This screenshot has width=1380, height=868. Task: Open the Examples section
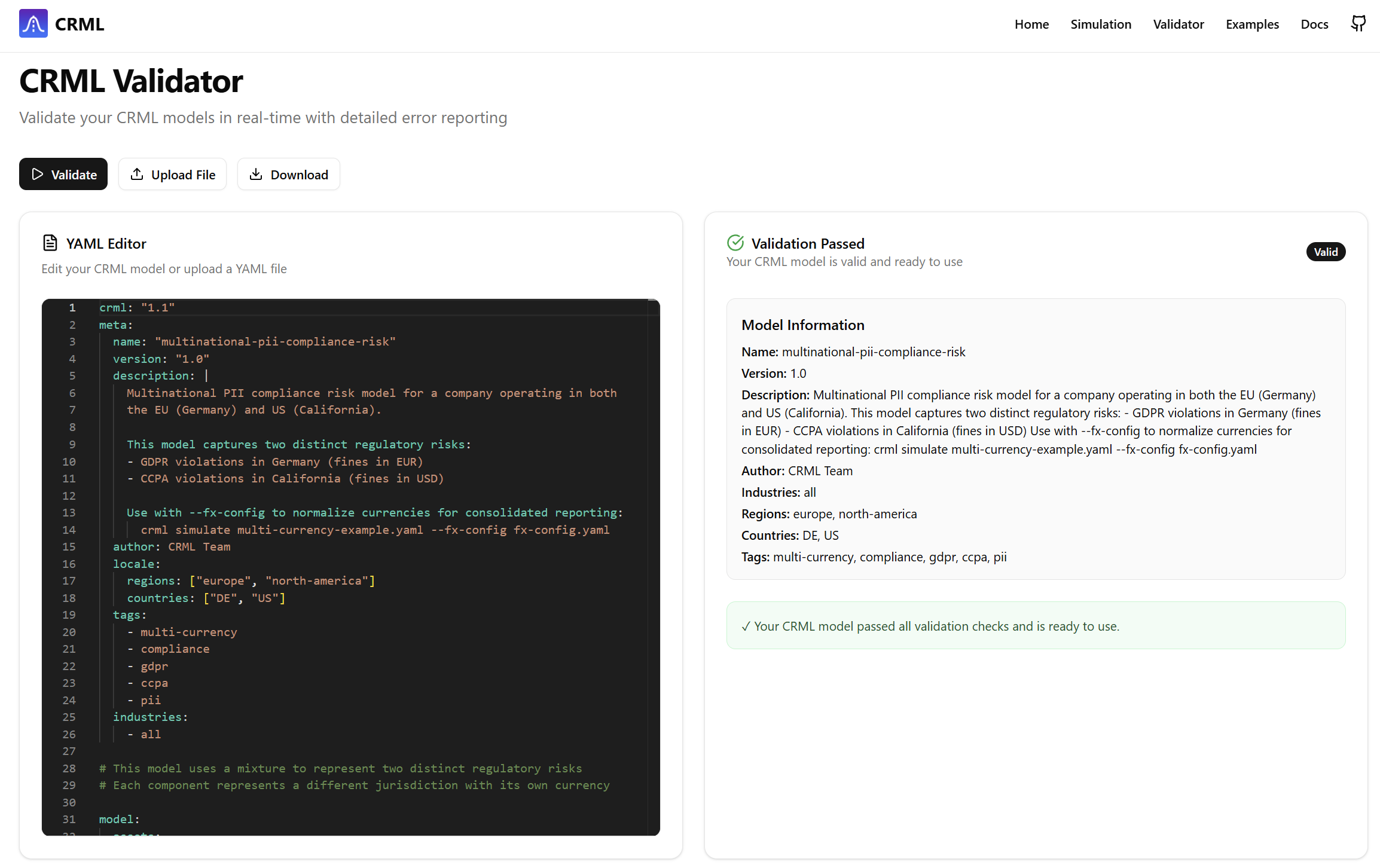pos(1252,25)
